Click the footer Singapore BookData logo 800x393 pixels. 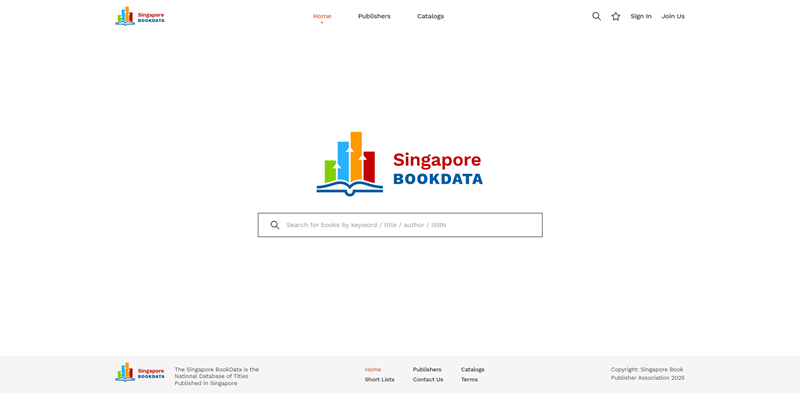click(x=140, y=373)
